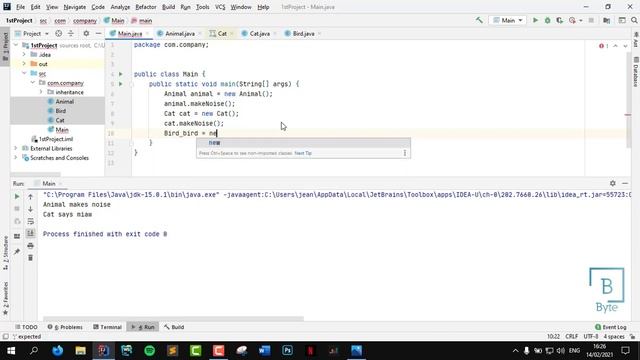This screenshot has height=360, width=640.
Task: Click the CRLF line separator widget
Action: (571, 336)
